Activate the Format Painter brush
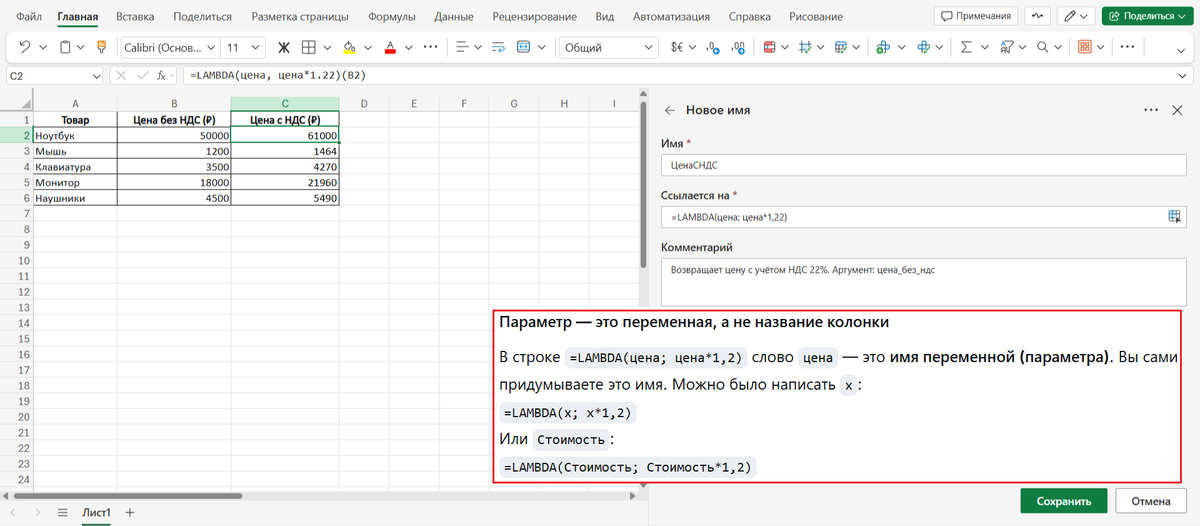The height and width of the screenshot is (526, 1200). (x=101, y=47)
